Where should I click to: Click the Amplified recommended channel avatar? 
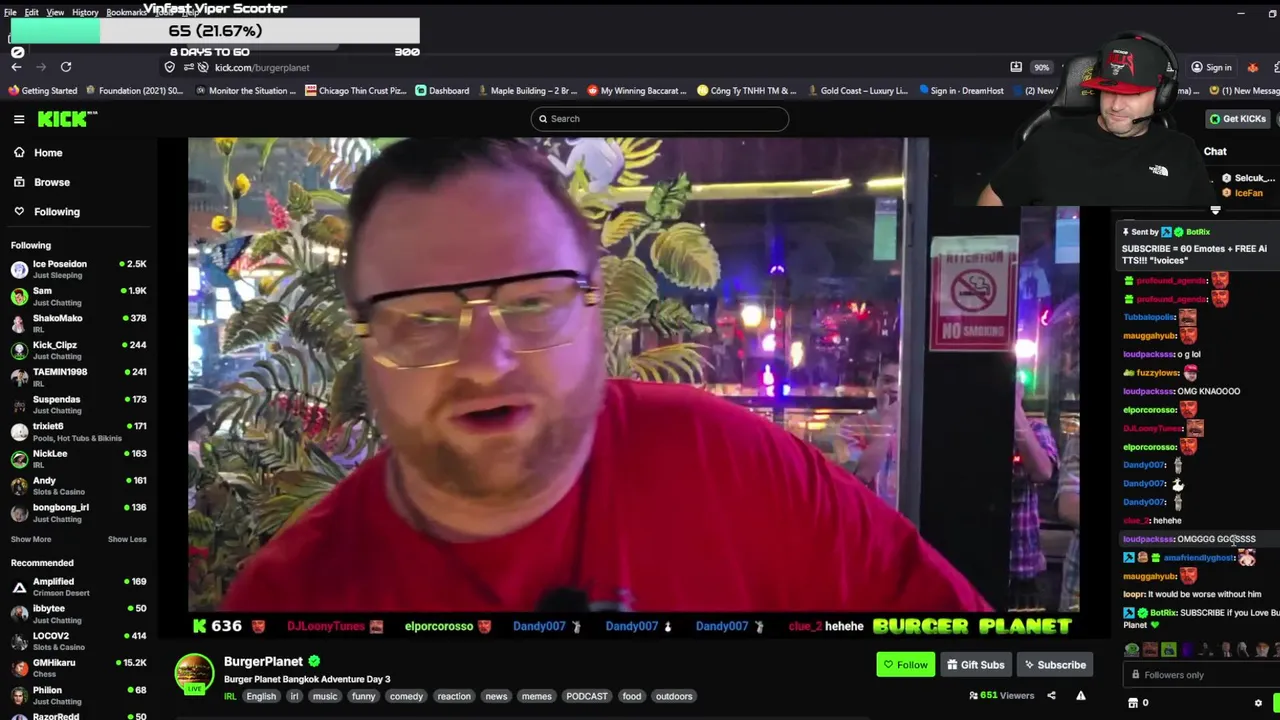point(19,586)
